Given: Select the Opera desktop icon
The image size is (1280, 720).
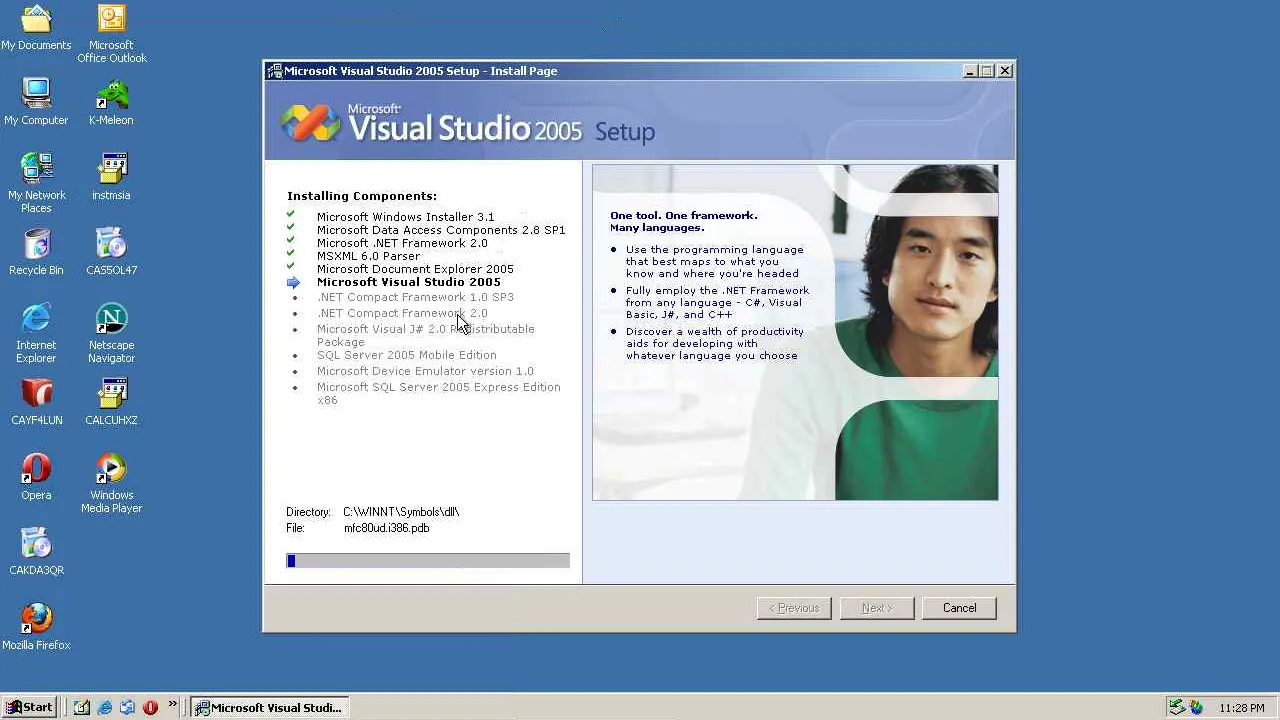Looking at the screenshot, I should [36, 477].
